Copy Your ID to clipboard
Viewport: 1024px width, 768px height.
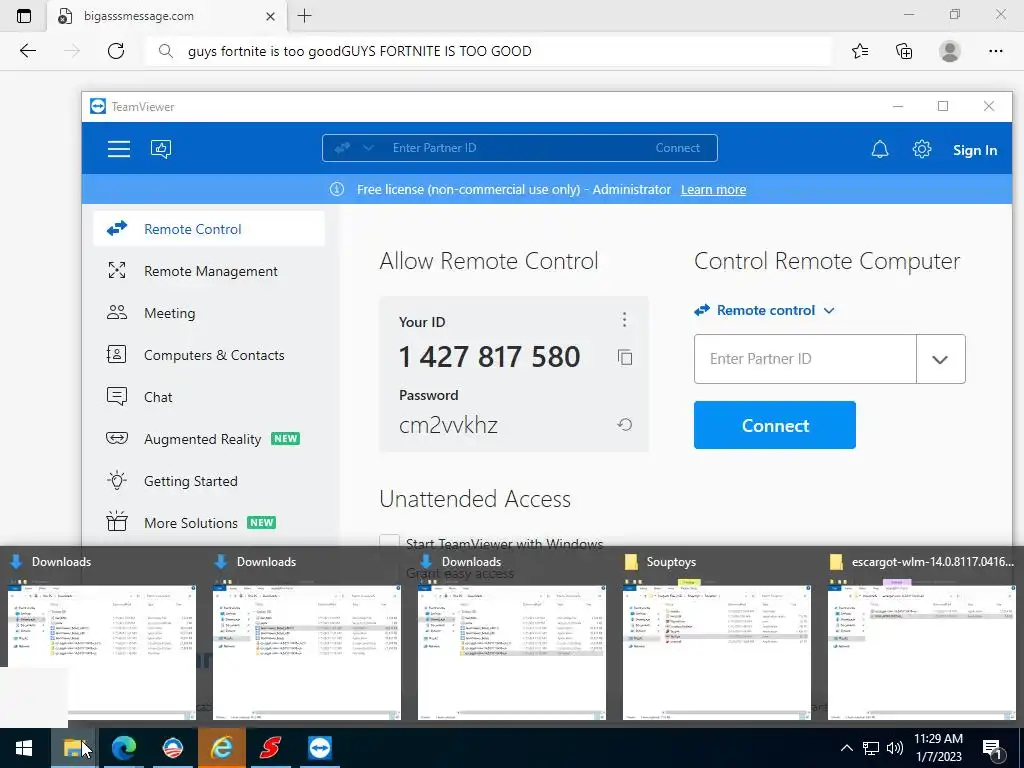625,357
